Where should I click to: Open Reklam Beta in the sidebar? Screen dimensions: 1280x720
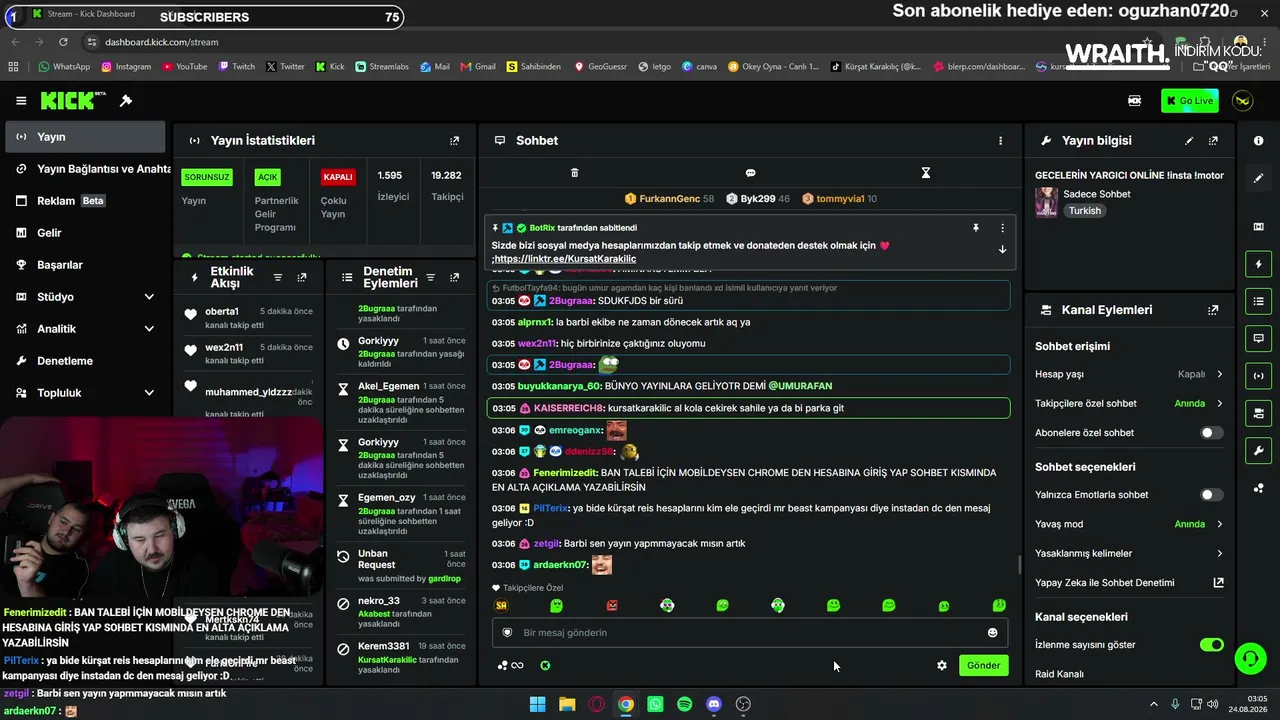85,201
